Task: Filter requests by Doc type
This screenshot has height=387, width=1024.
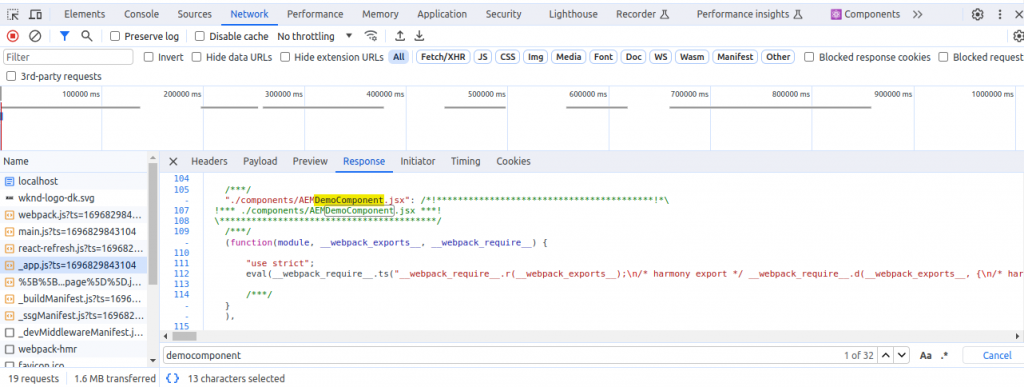Action: tap(633, 57)
